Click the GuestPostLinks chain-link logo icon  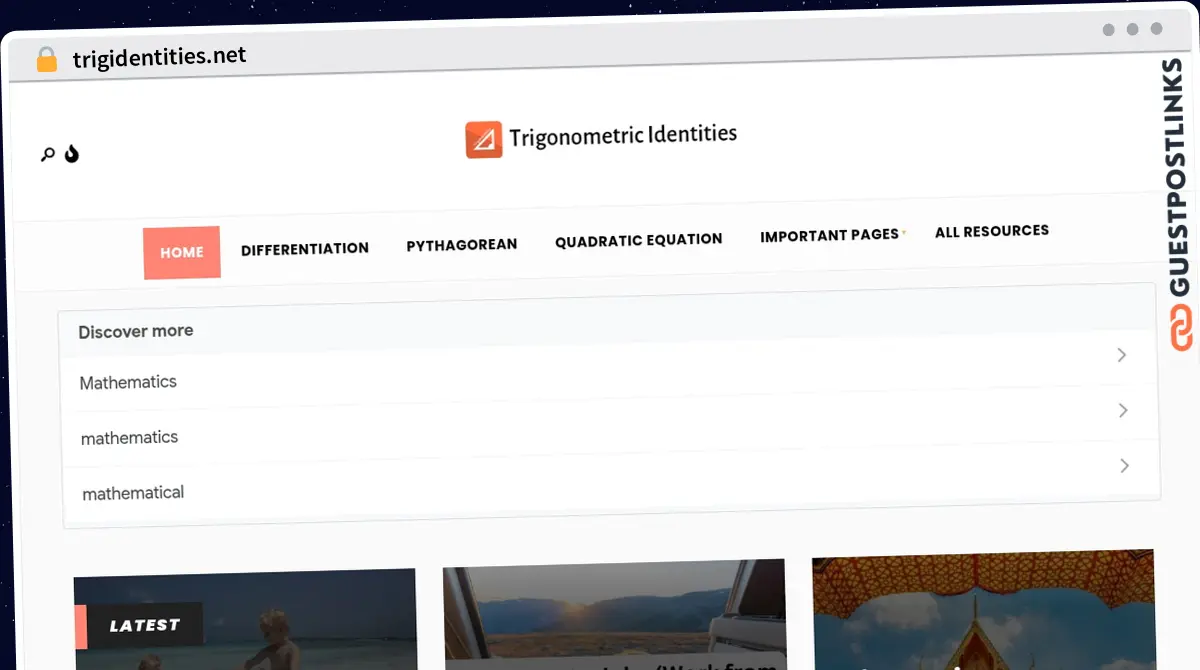[1181, 328]
